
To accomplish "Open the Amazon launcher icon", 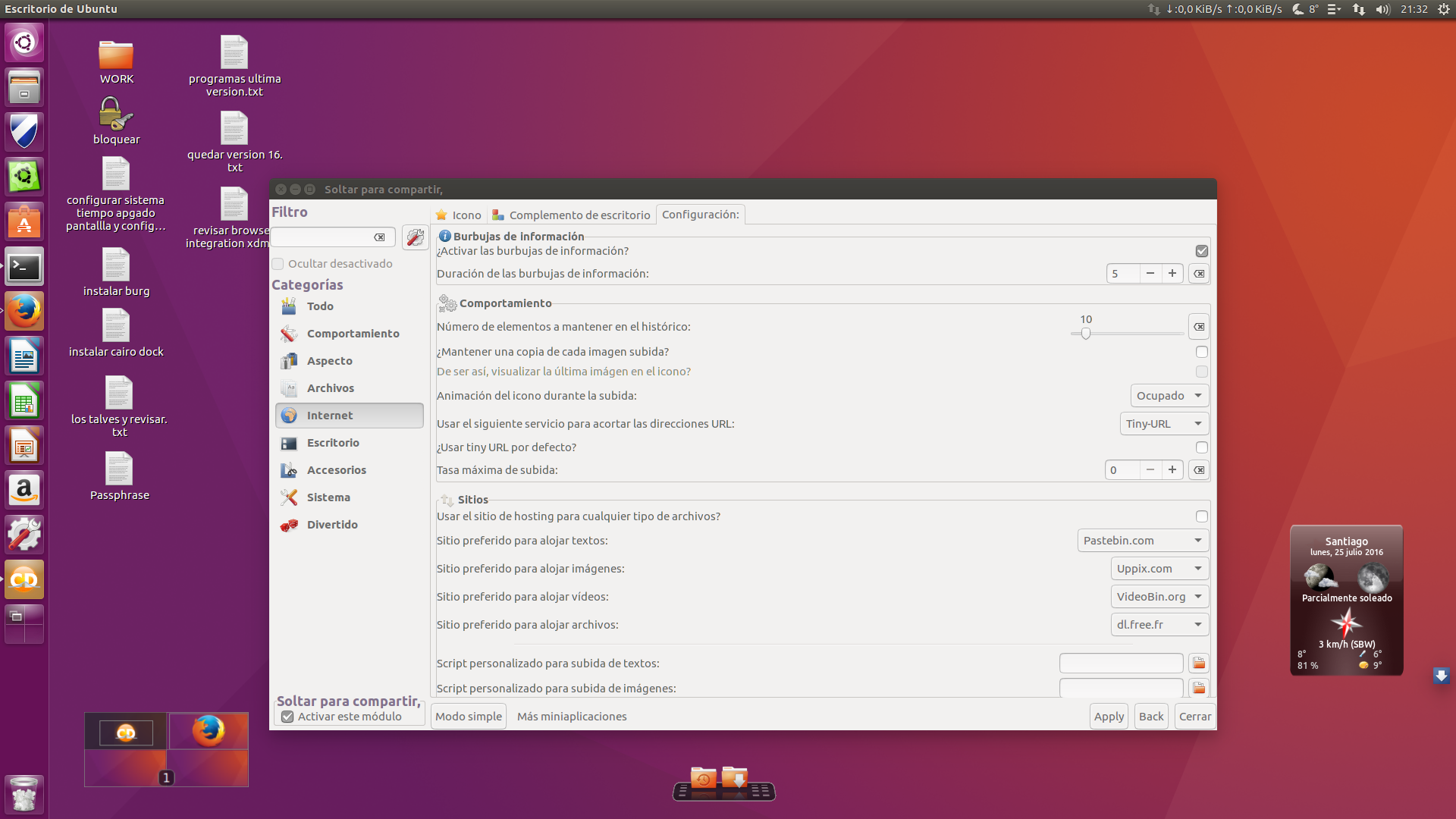I will pyautogui.click(x=24, y=491).
